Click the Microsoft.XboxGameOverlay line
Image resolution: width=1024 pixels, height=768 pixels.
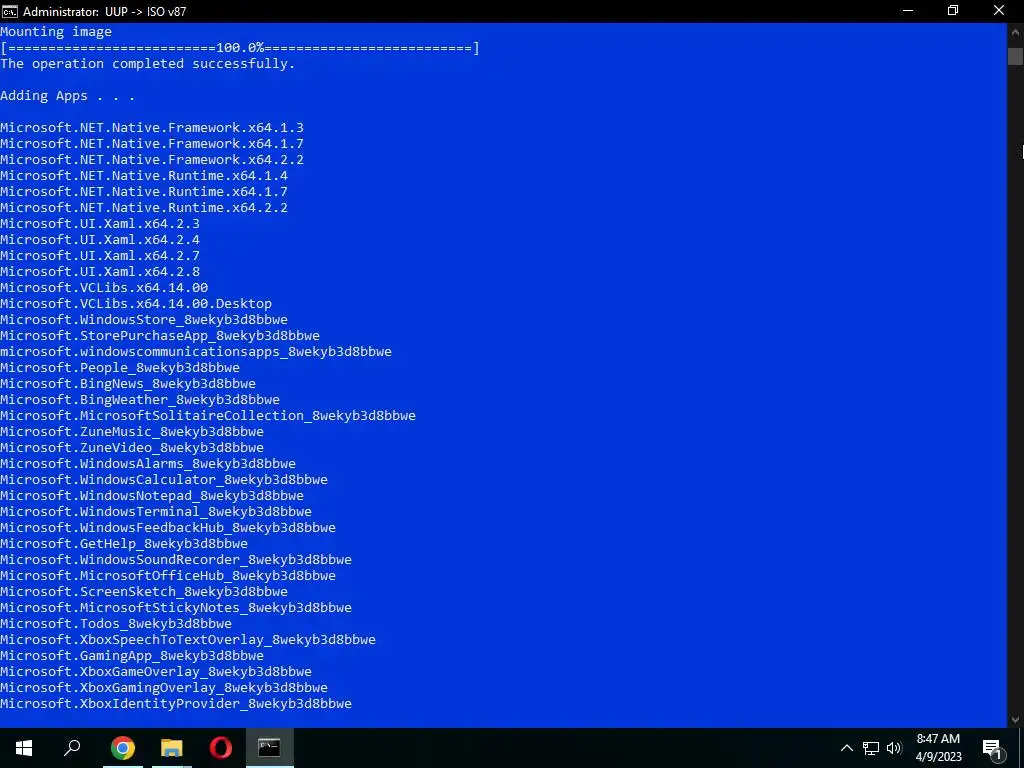pyautogui.click(x=156, y=672)
